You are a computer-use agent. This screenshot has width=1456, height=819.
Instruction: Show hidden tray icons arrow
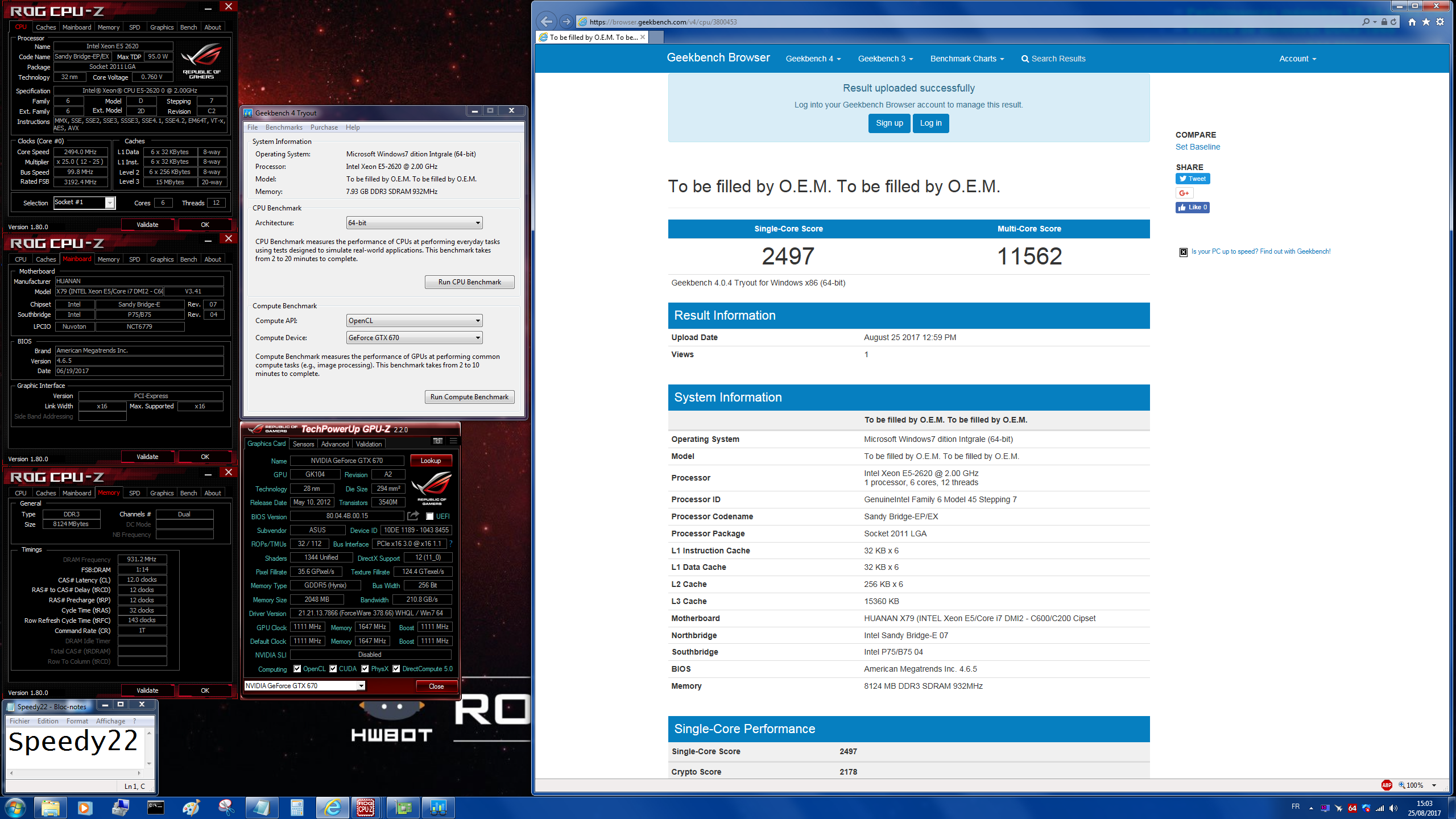tap(1311, 808)
